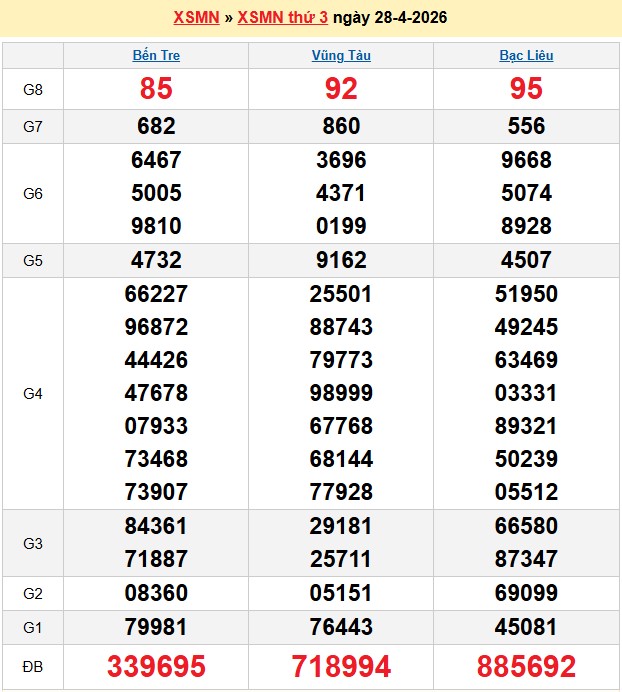The height and width of the screenshot is (692, 622).
Task: Open the Bạc Liêu province link
Action: pyautogui.click(x=526, y=56)
